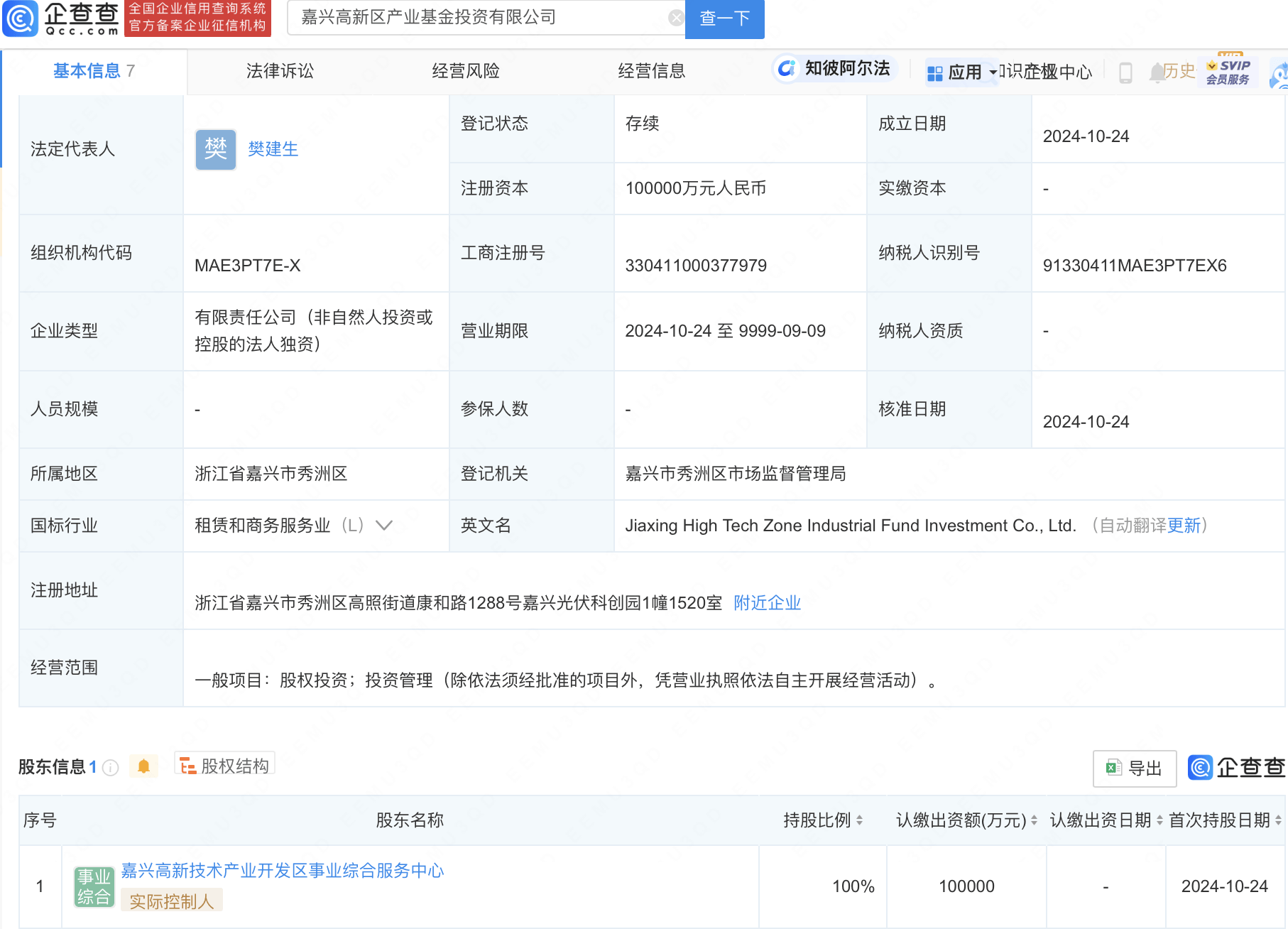The width and height of the screenshot is (1288, 929).
Task: Expand the 应用 applications dropdown
Action: (x=961, y=72)
